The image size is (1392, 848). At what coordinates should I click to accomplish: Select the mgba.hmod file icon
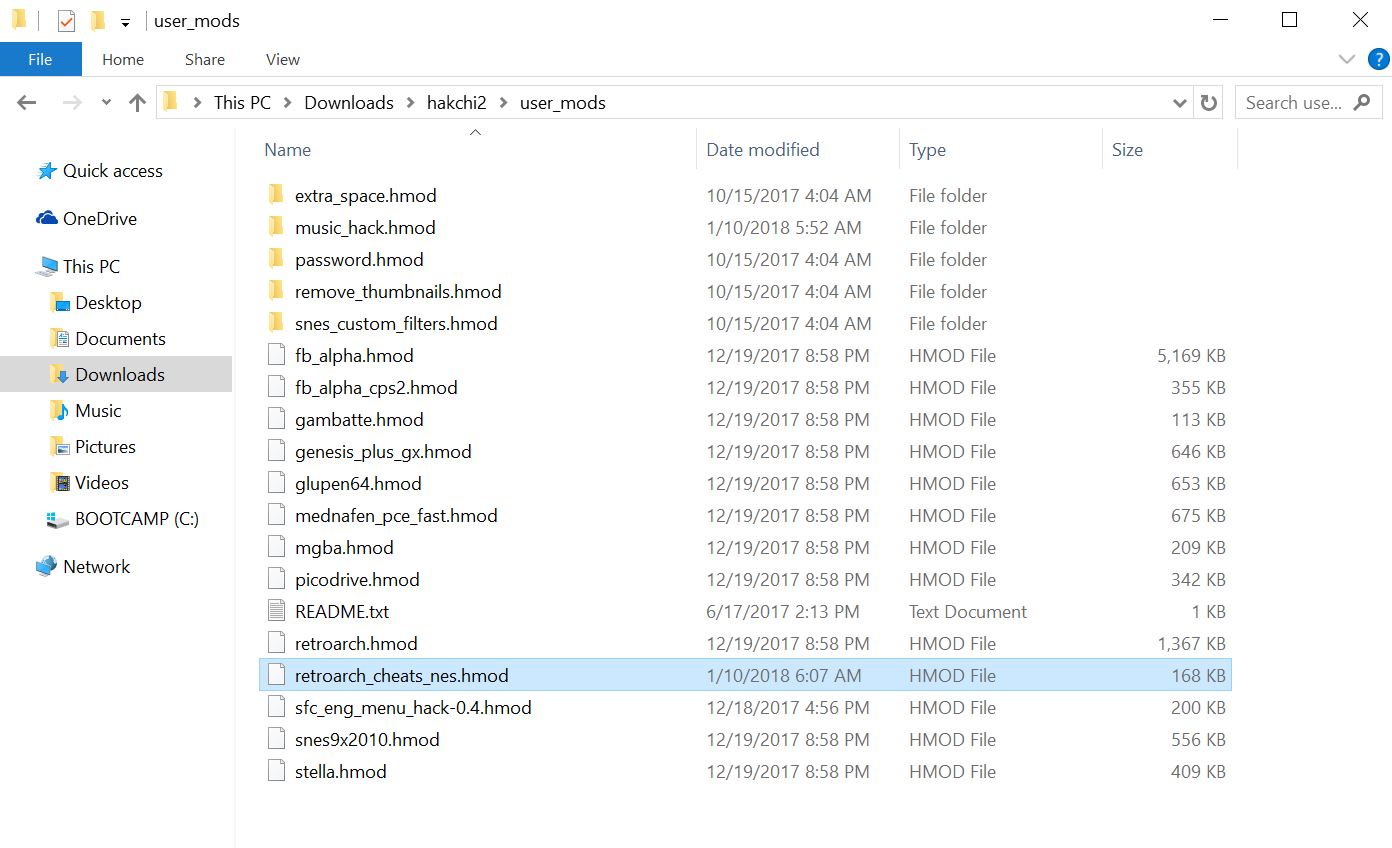pyautogui.click(x=277, y=547)
